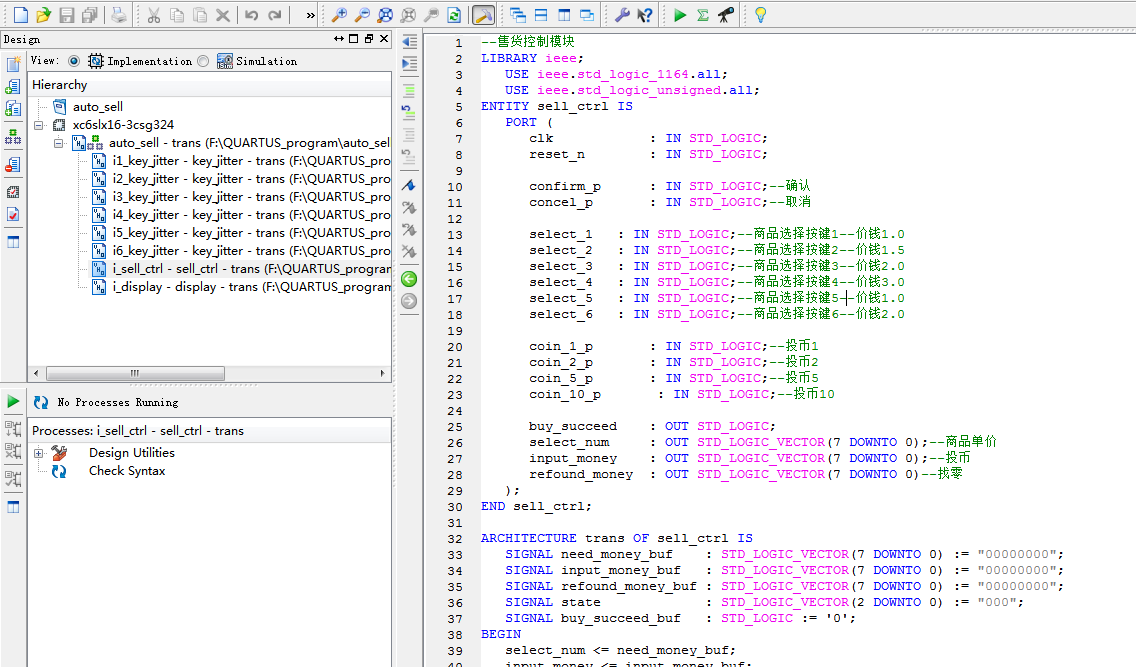Print the current document

coord(119,14)
